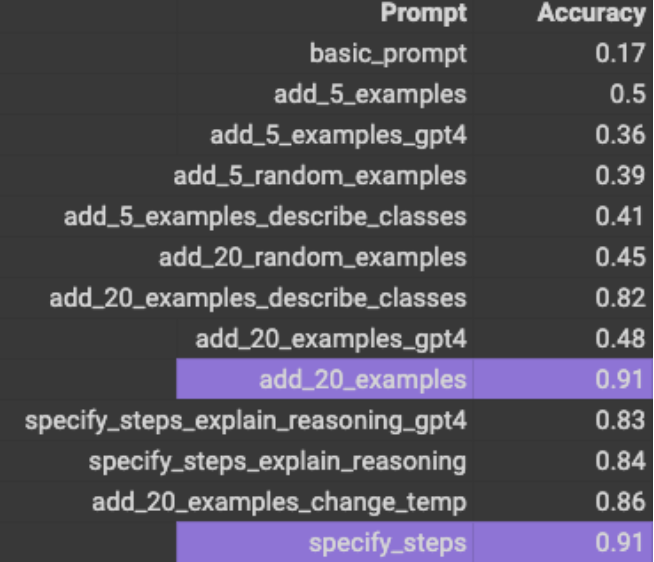This screenshot has height=562, width=654.
Task: Click the add_5_examples_gpt4 prompt name
Action: [338, 136]
